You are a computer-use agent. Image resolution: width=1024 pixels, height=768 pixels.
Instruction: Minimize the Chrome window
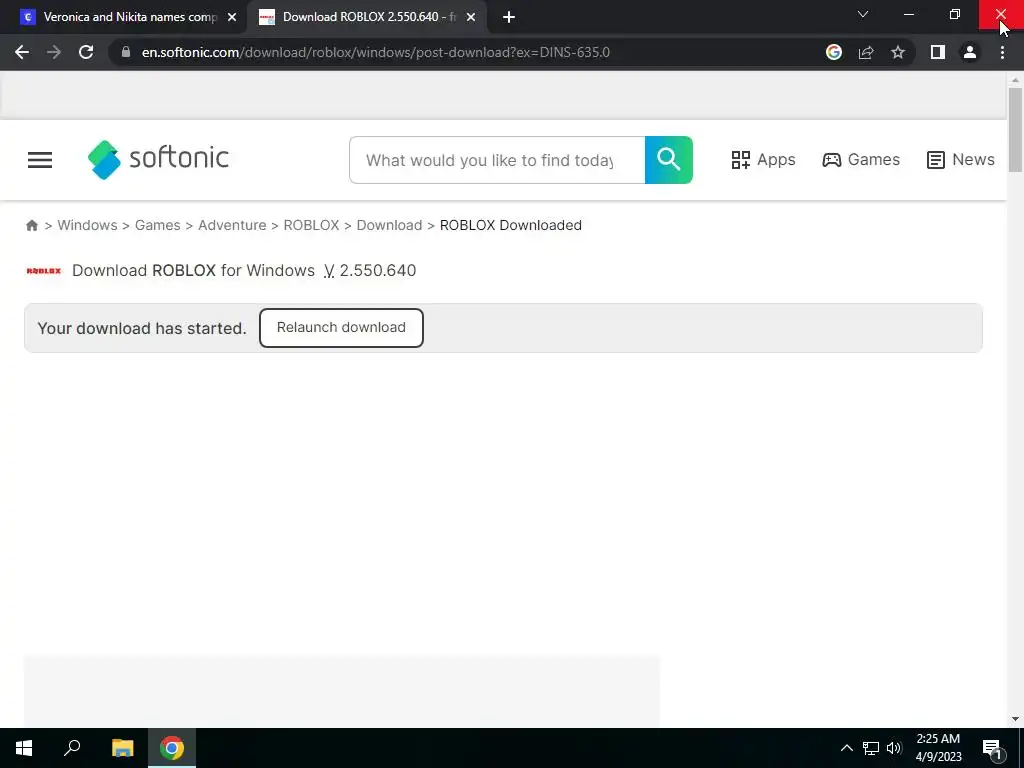pyautogui.click(x=908, y=14)
